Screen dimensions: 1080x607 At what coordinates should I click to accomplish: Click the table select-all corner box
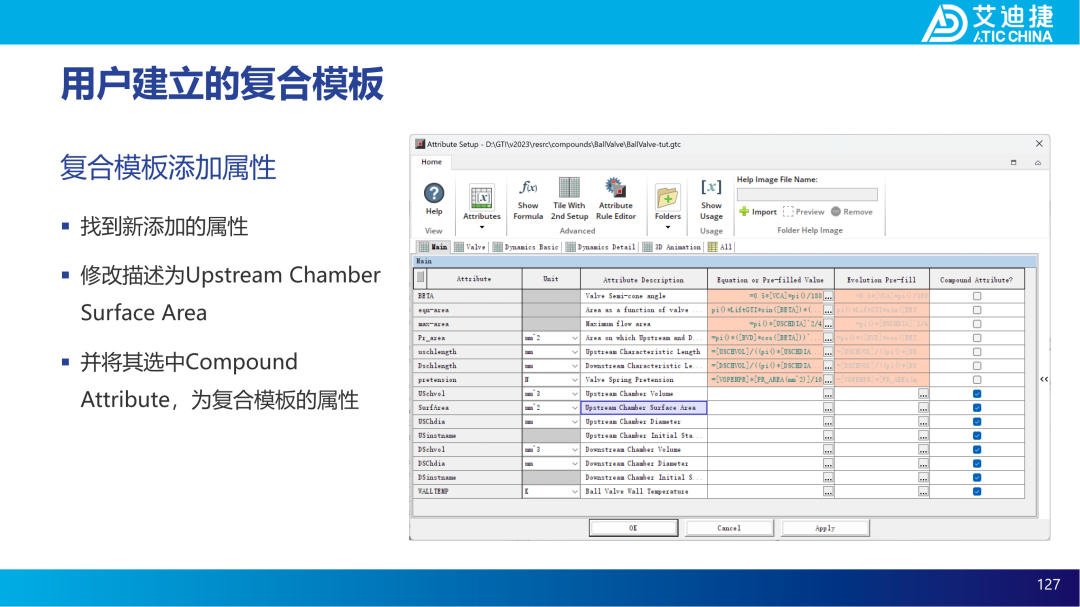point(420,278)
